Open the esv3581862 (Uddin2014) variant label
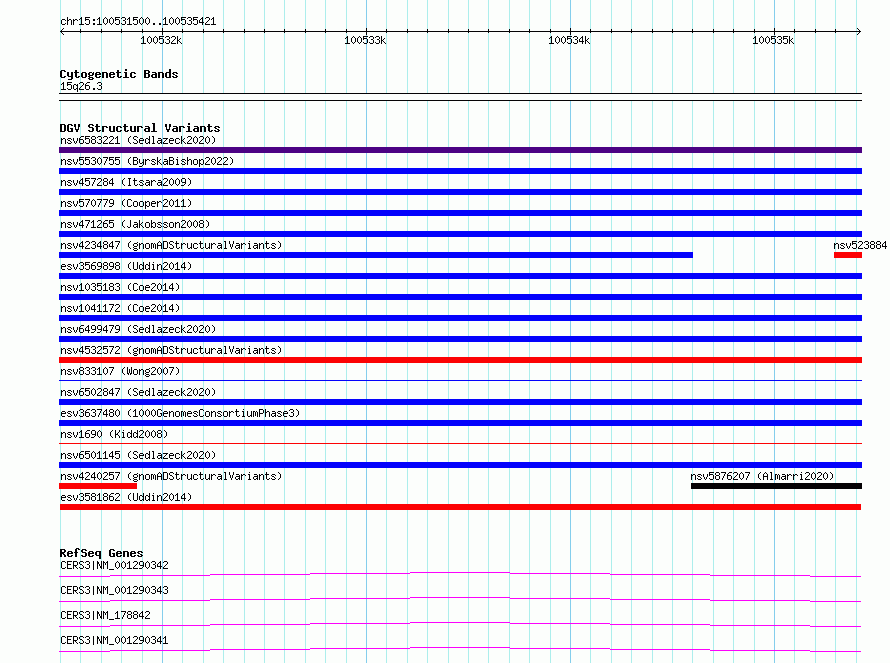Viewport: 890px width, 663px height. click(125, 497)
